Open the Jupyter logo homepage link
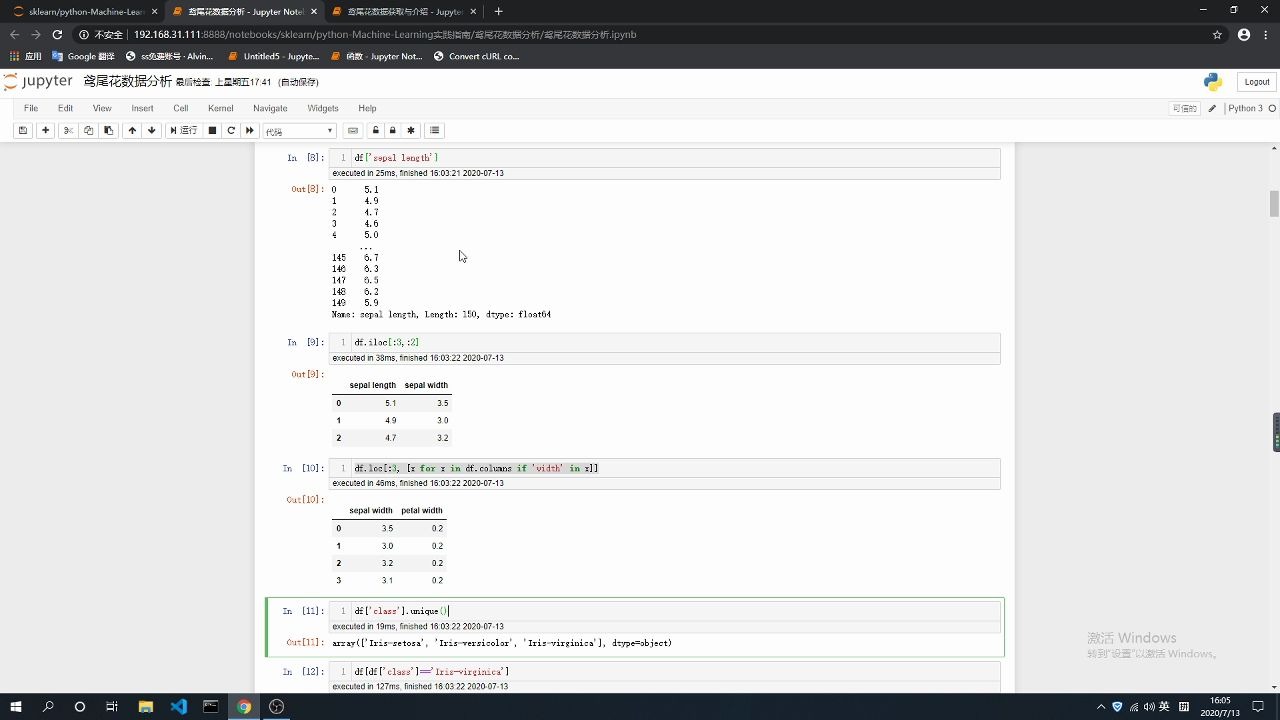This screenshot has height=720, width=1280. 40,81
